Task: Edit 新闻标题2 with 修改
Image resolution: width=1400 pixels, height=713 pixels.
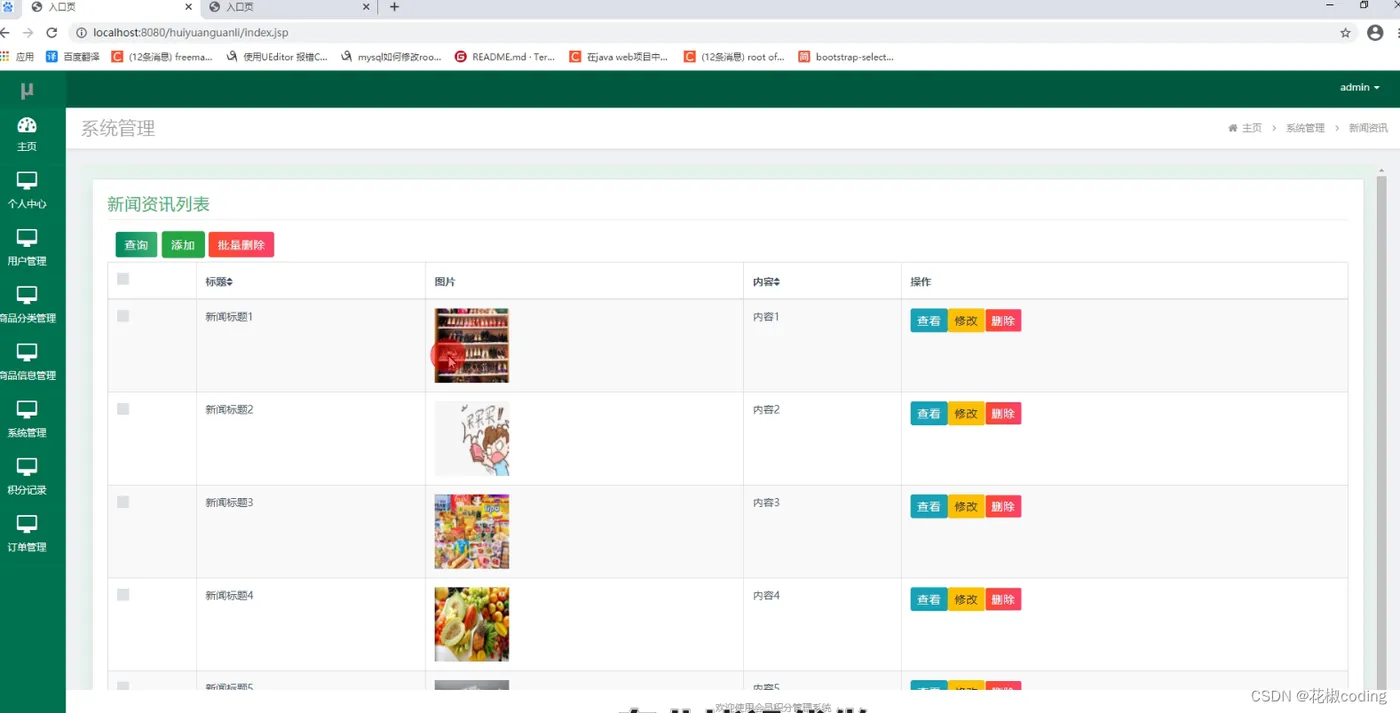Action: click(966, 414)
